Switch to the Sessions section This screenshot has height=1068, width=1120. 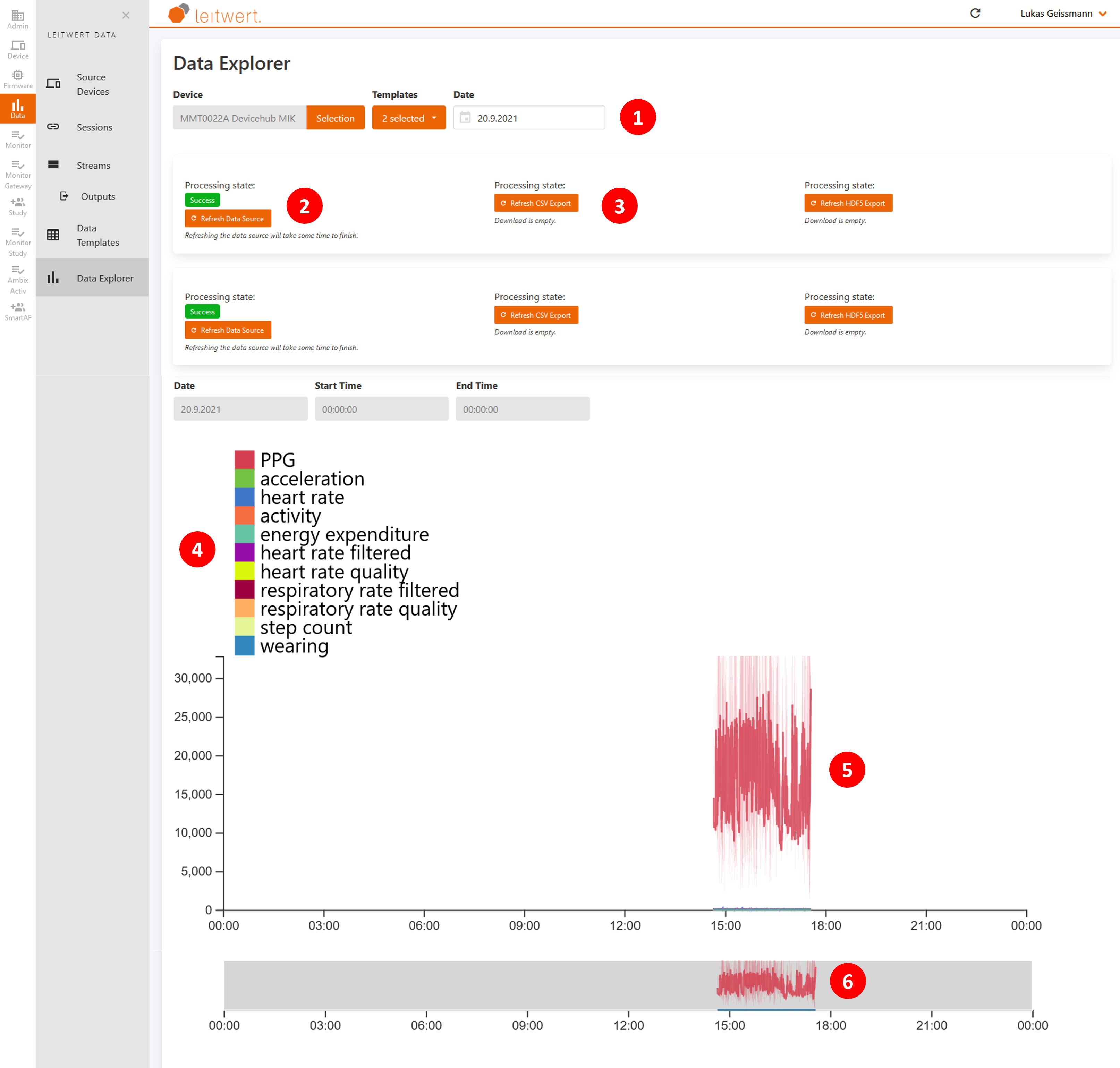click(94, 127)
